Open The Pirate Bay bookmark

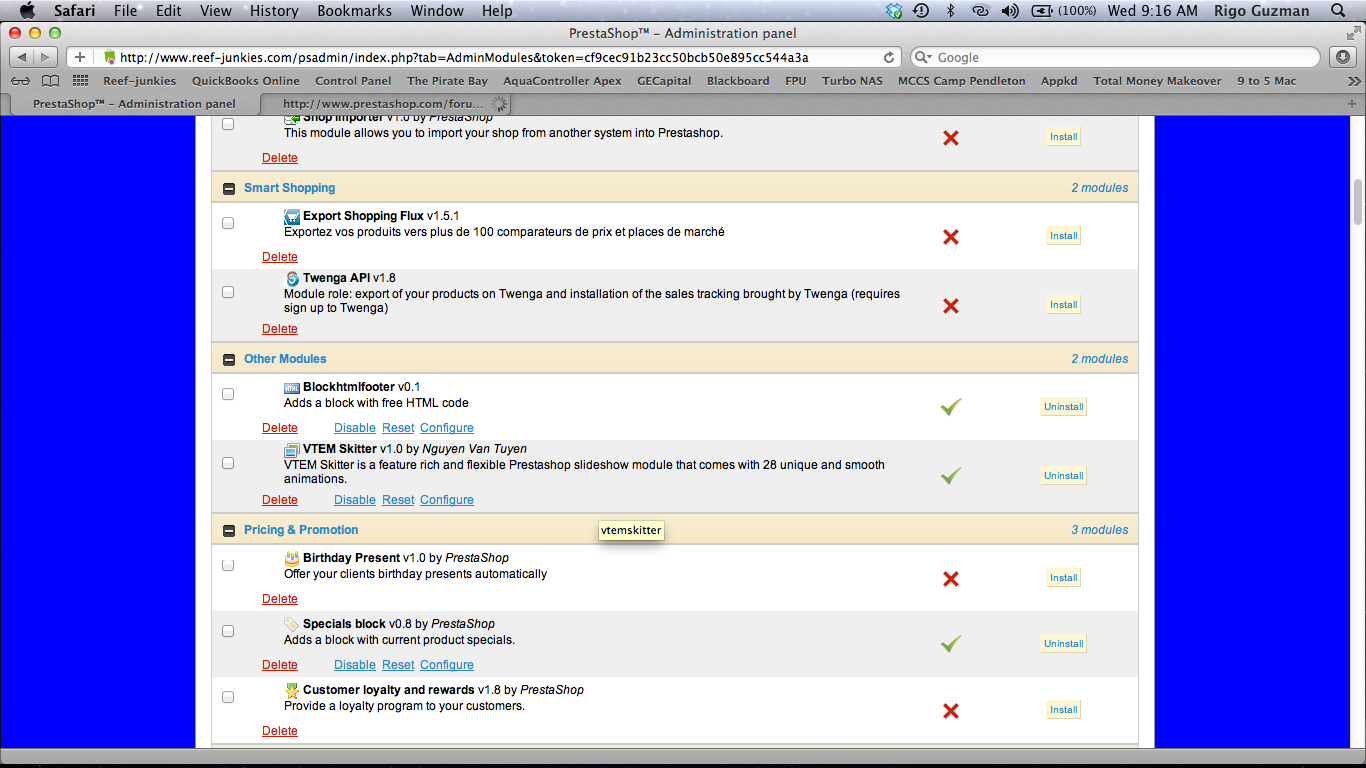point(447,81)
